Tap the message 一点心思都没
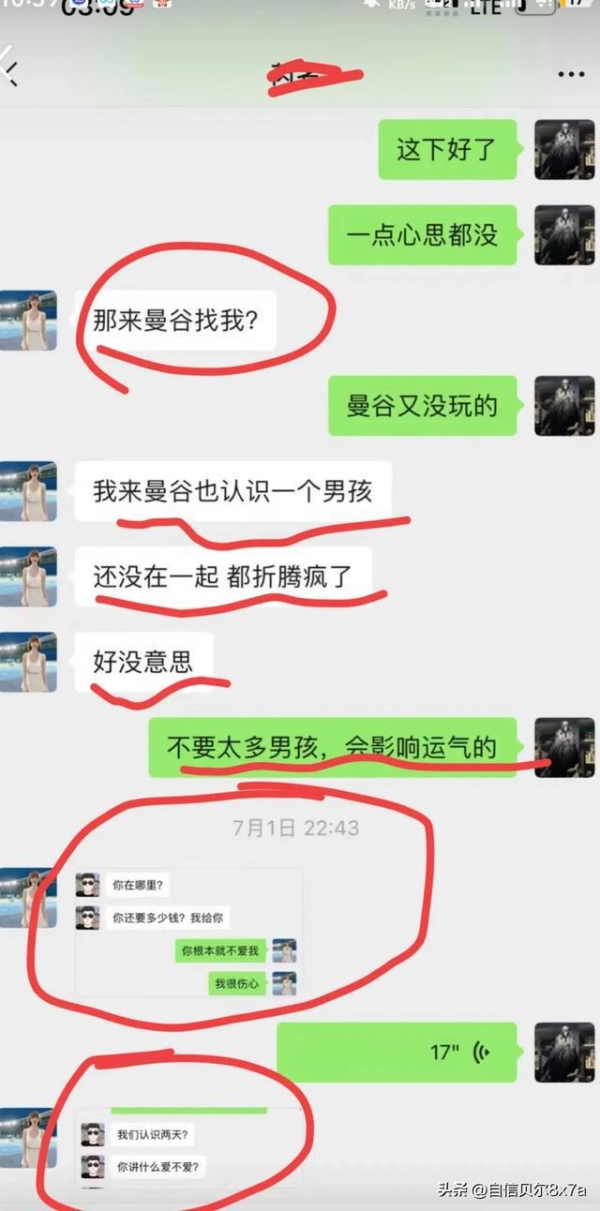The image size is (600, 1211). (422, 235)
